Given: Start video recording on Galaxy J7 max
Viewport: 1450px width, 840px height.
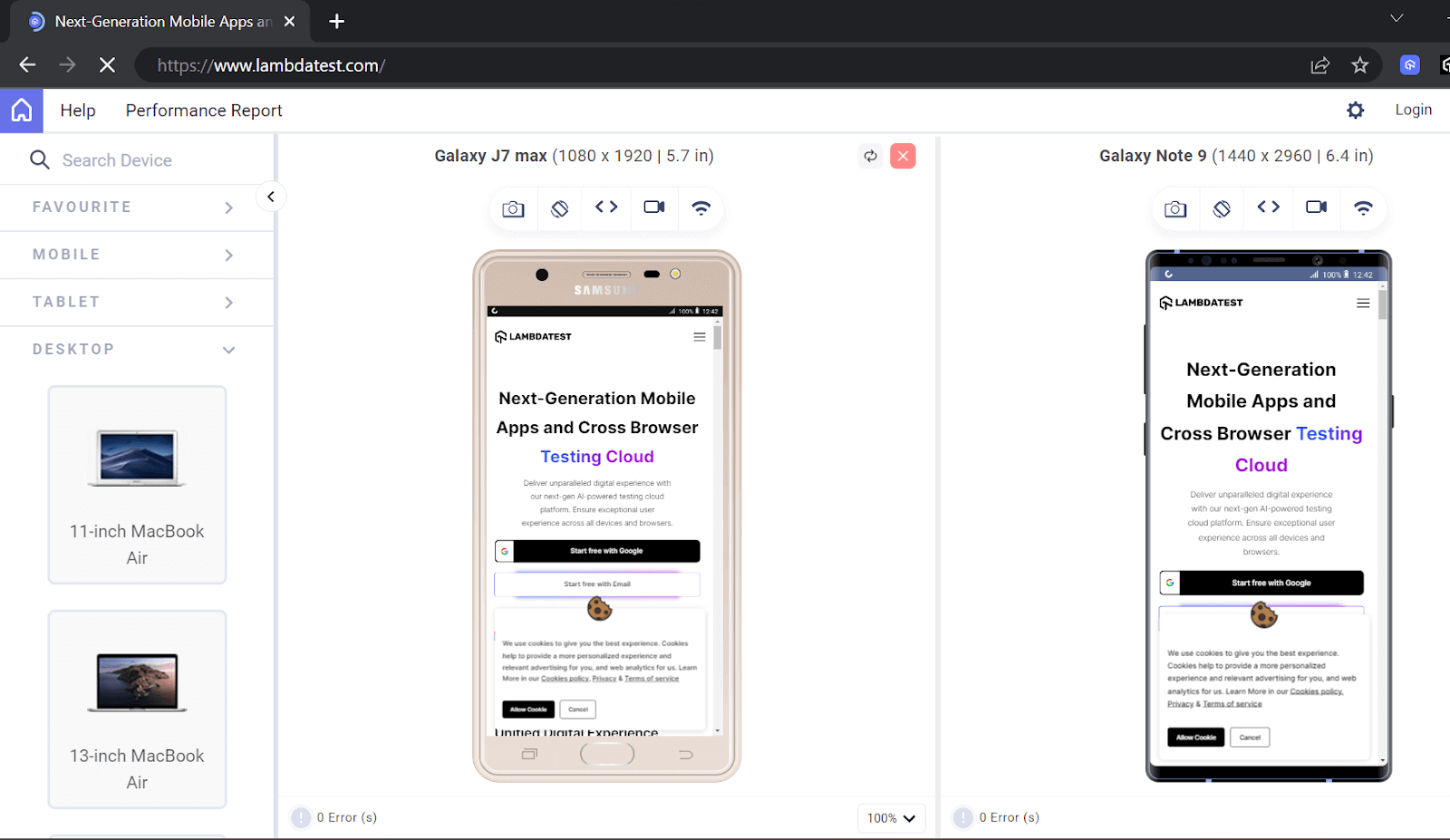Looking at the screenshot, I should tap(654, 208).
